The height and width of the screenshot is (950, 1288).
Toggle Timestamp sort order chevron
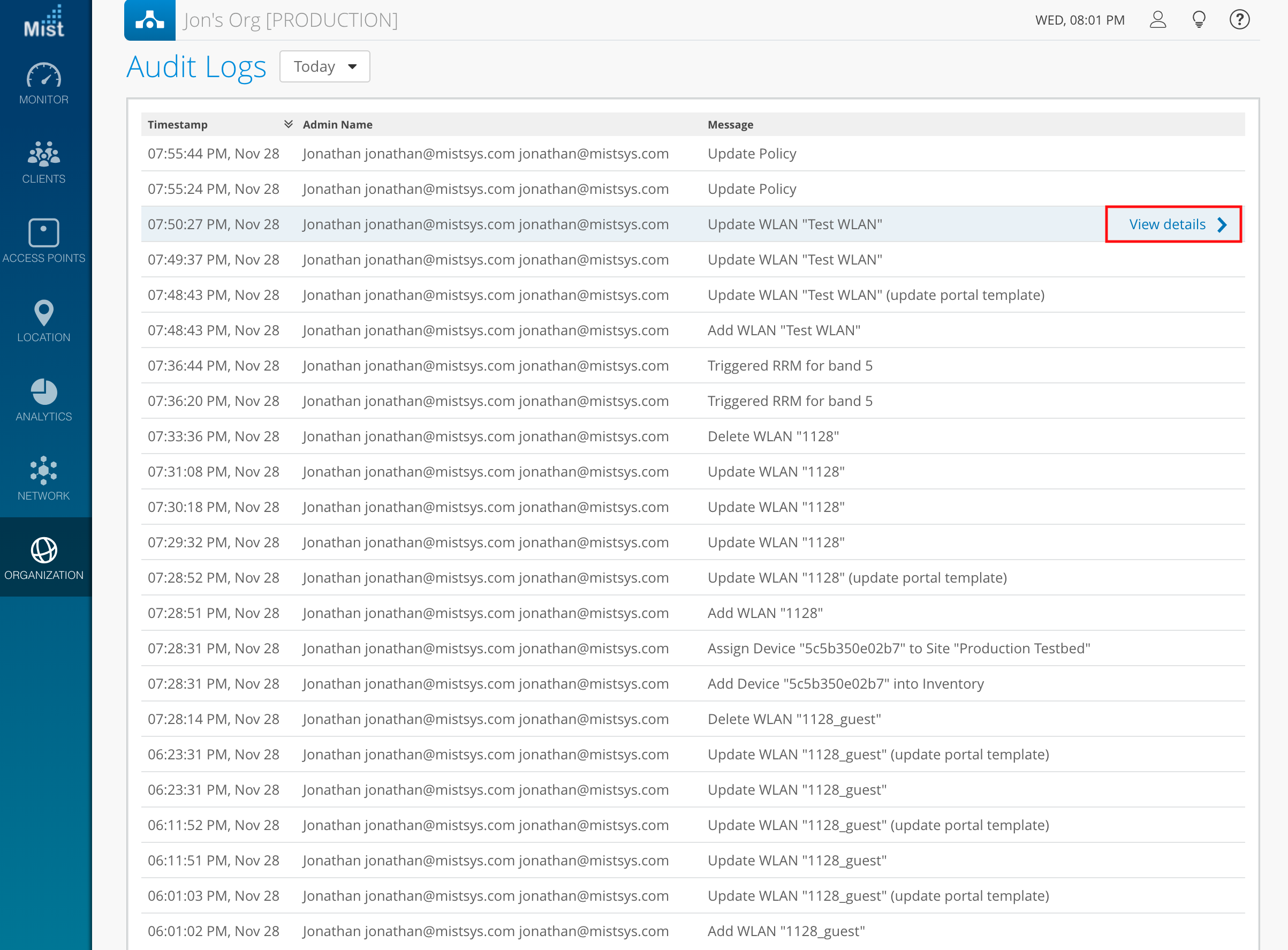point(289,124)
